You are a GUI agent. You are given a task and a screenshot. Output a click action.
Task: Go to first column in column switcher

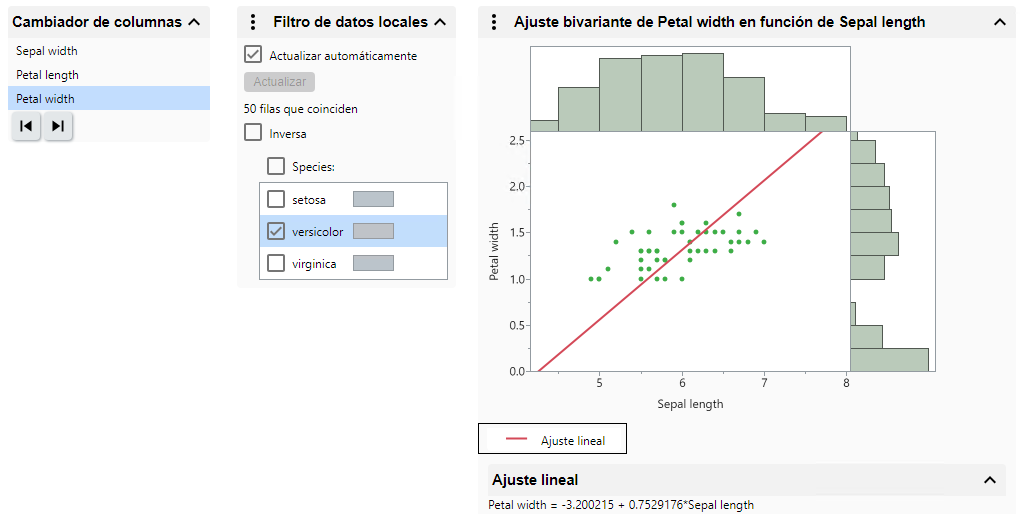pos(26,126)
